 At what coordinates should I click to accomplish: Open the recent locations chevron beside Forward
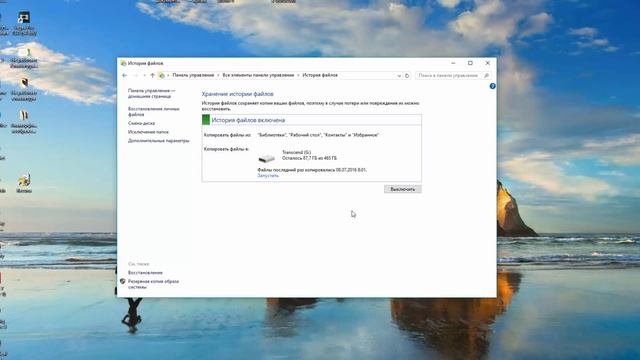click(144, 76)
